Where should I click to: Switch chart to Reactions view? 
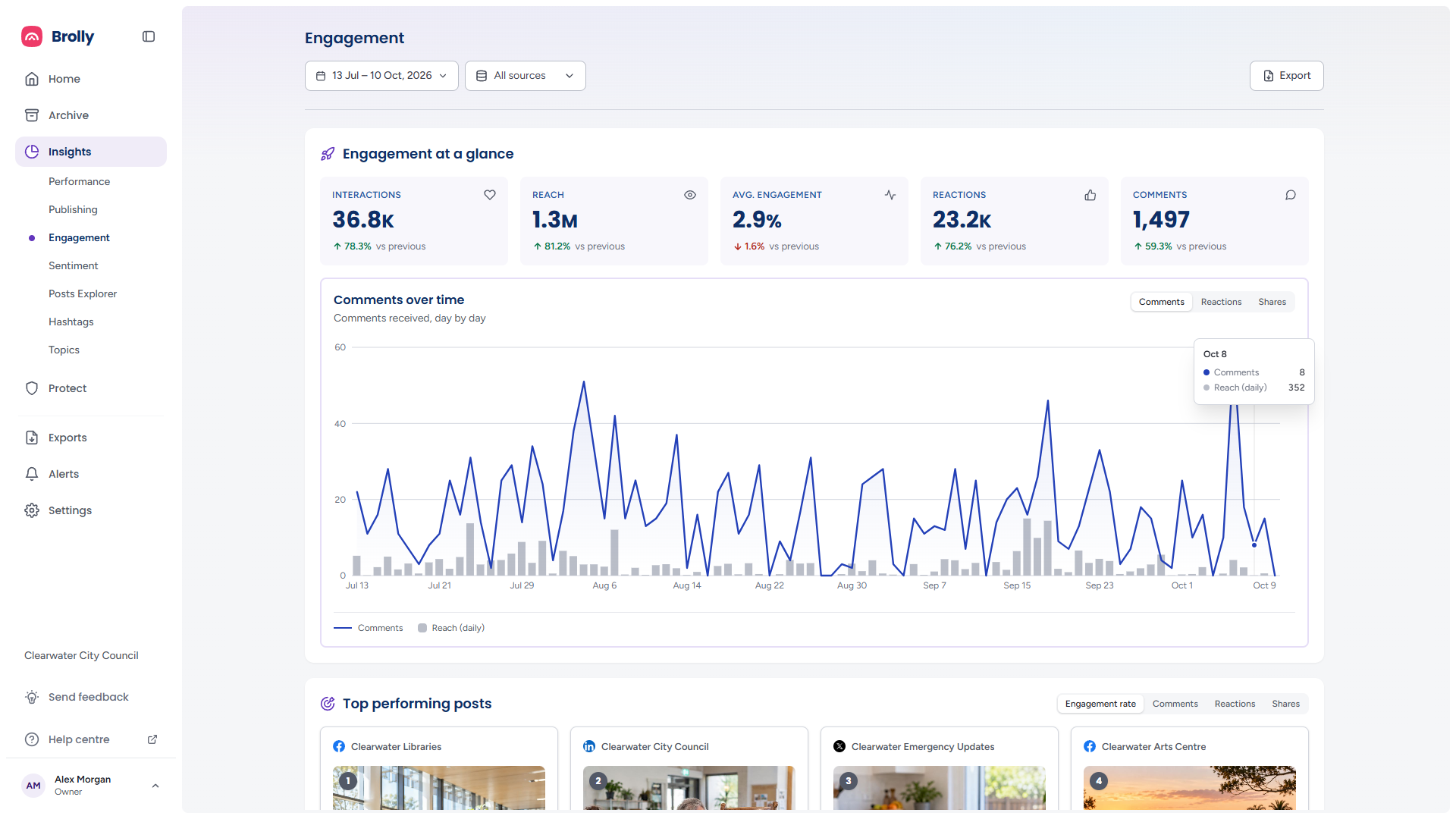(1221, 302)
